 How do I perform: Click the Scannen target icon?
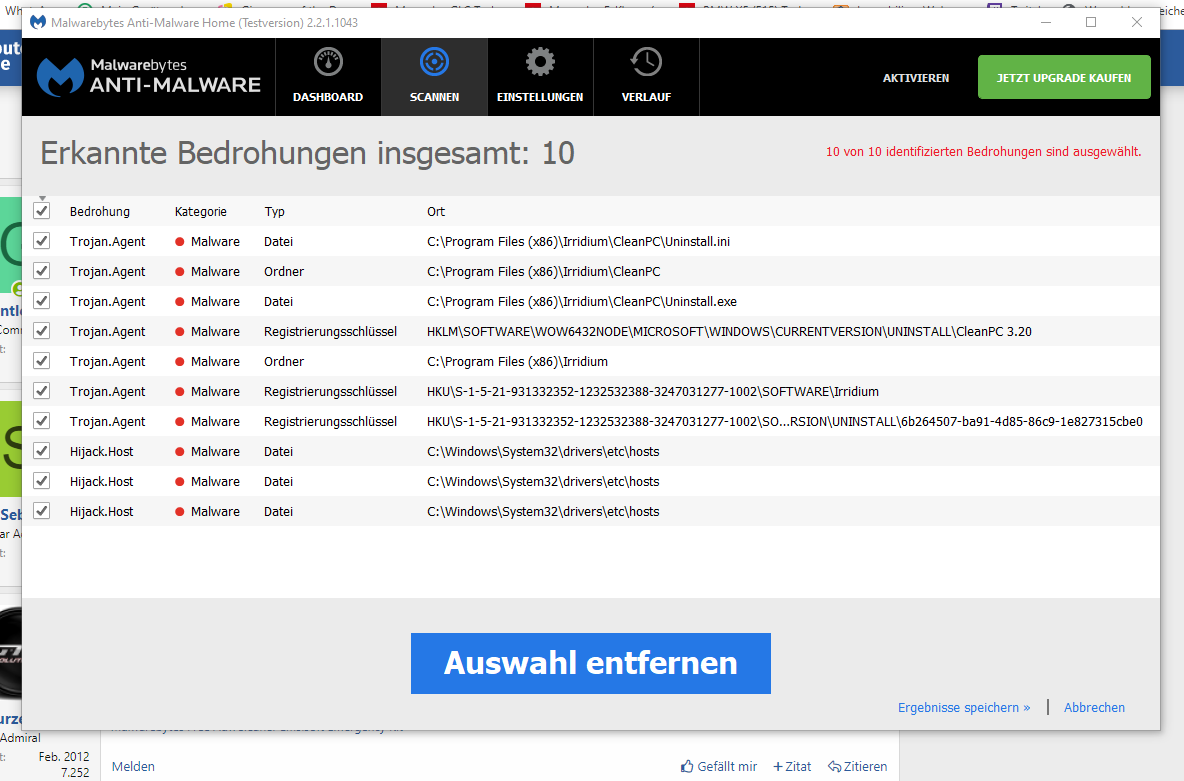pyautogui.click(x=434, y=62)
